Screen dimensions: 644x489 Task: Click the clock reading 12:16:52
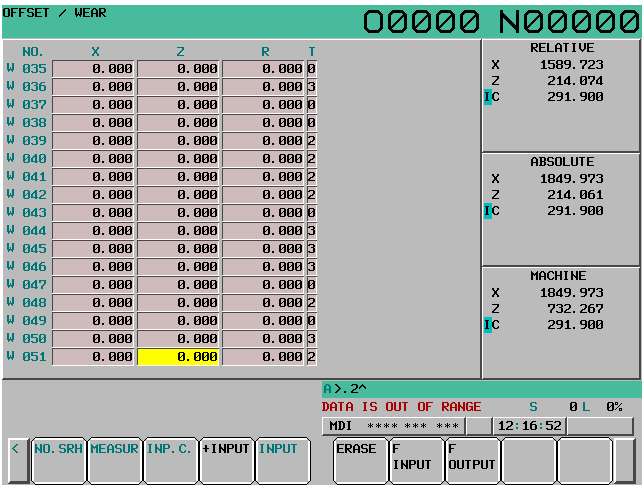click(529, 426)
